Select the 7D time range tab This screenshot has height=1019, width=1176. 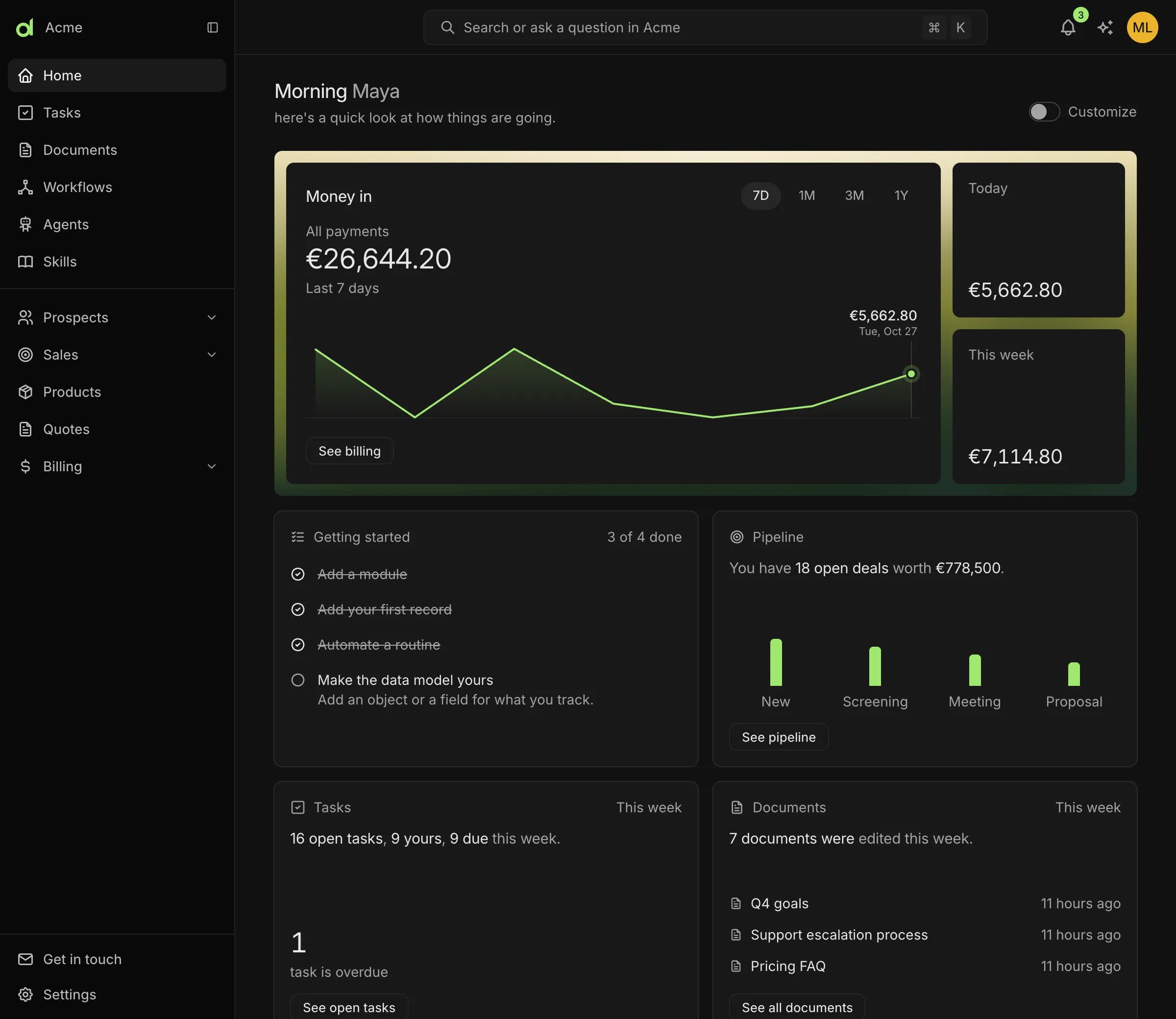[x=760, y=195]
